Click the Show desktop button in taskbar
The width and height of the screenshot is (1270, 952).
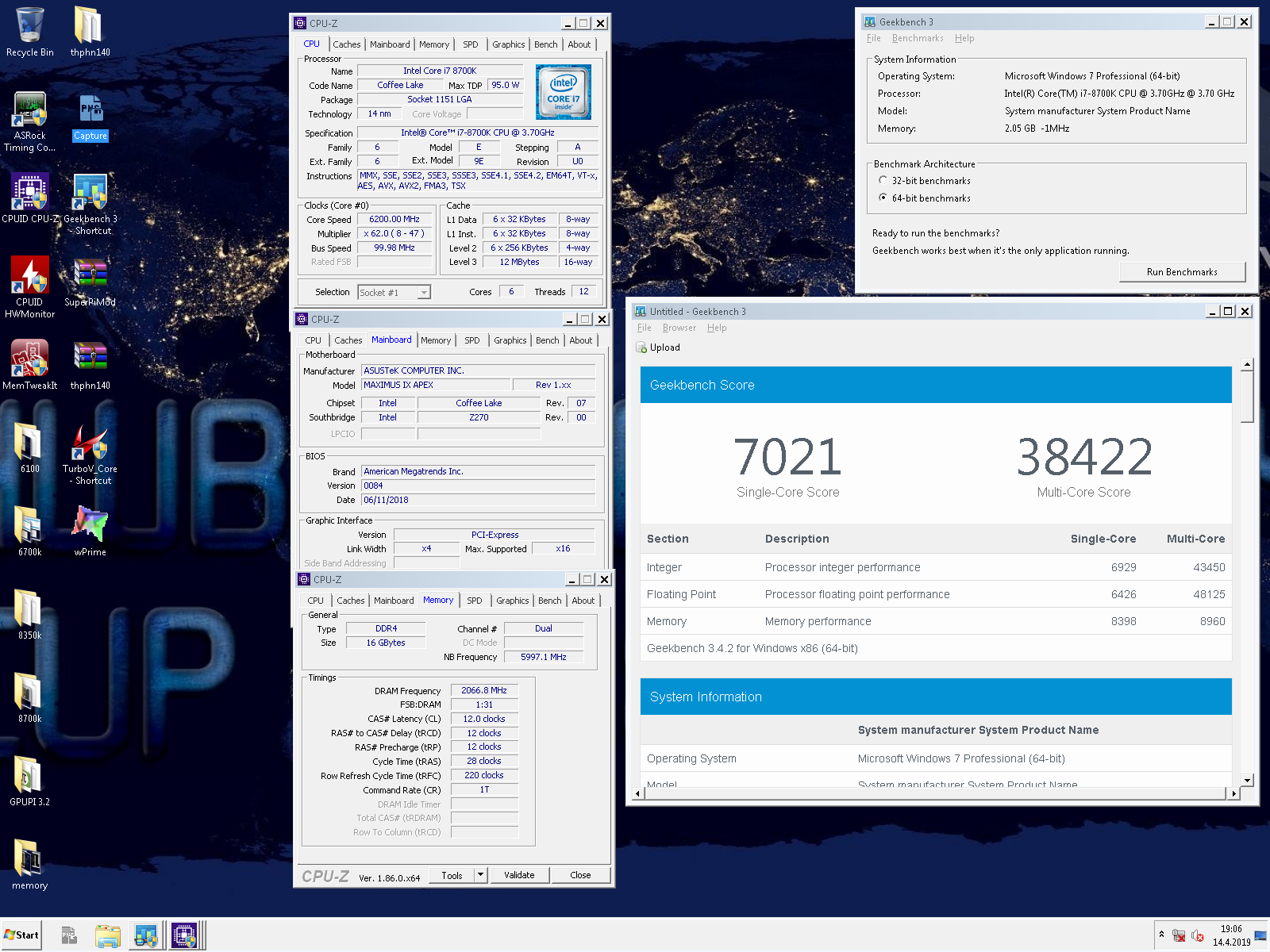pos(1260,936)
